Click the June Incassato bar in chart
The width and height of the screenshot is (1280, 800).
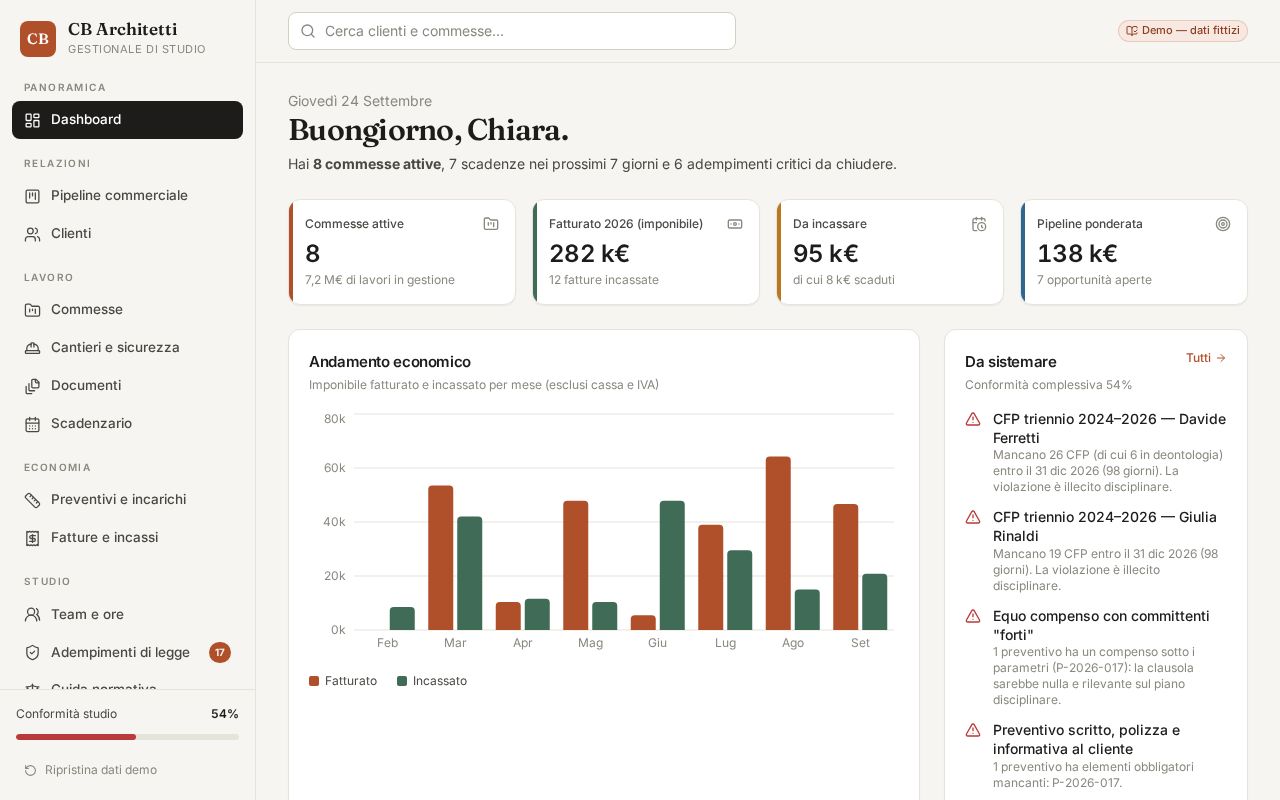[x=672, y=565]
